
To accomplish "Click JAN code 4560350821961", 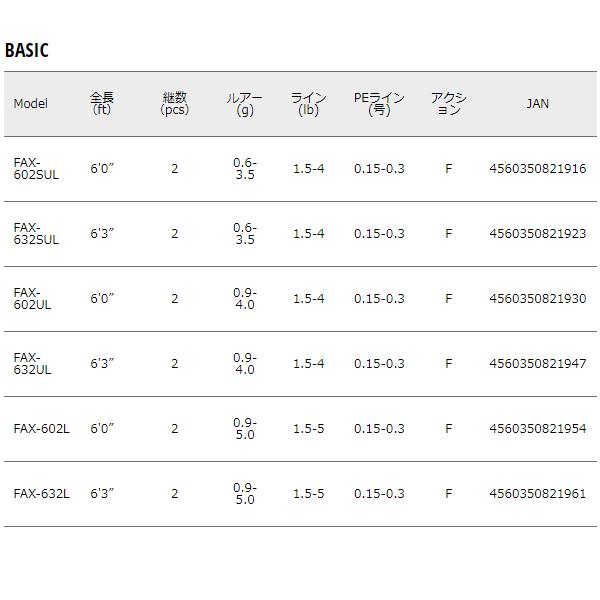I will point(538,494).
